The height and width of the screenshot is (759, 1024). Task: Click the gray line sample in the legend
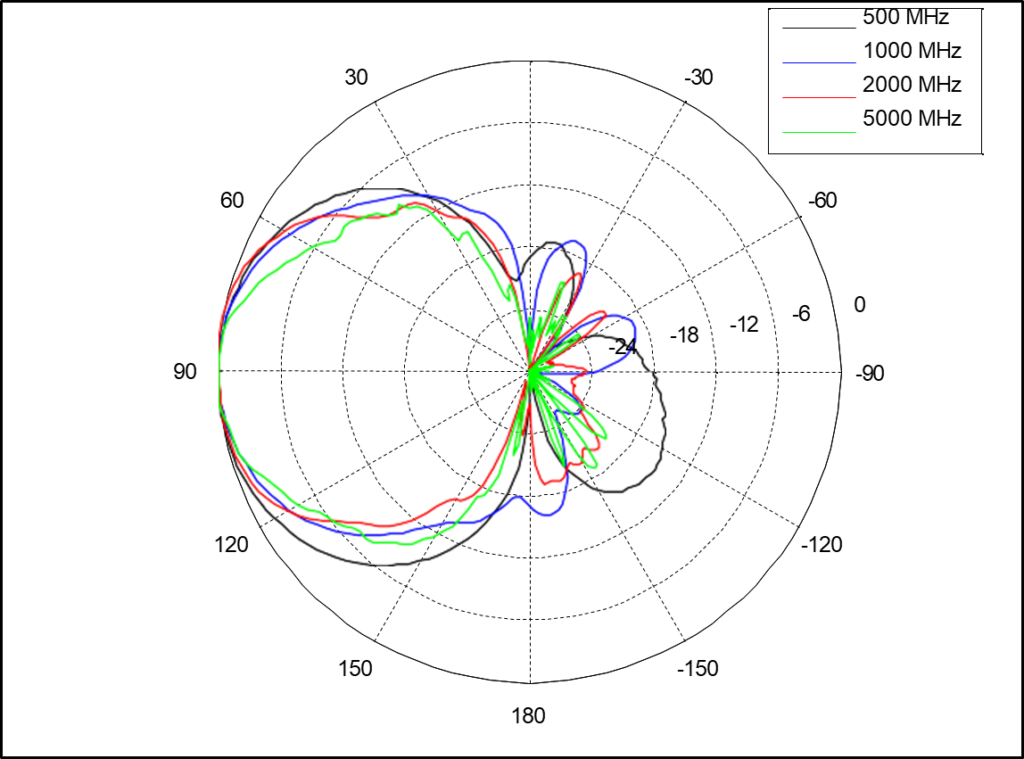pyautogui.click(x=819, y=28)
